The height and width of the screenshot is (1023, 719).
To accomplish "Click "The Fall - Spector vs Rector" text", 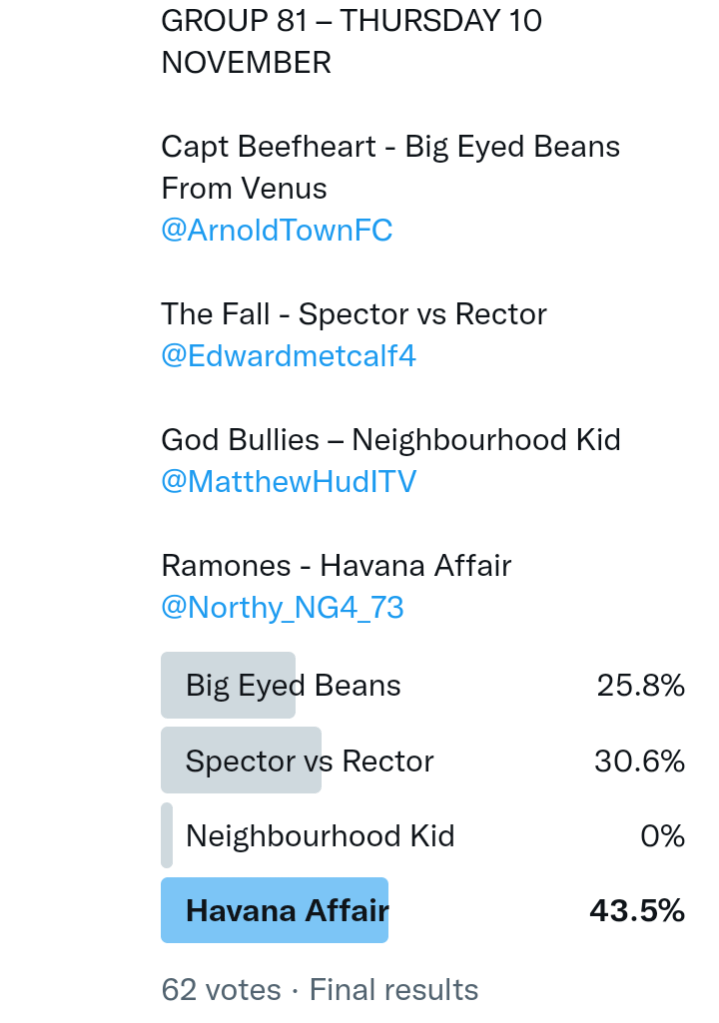I will (x=354, y=314).
